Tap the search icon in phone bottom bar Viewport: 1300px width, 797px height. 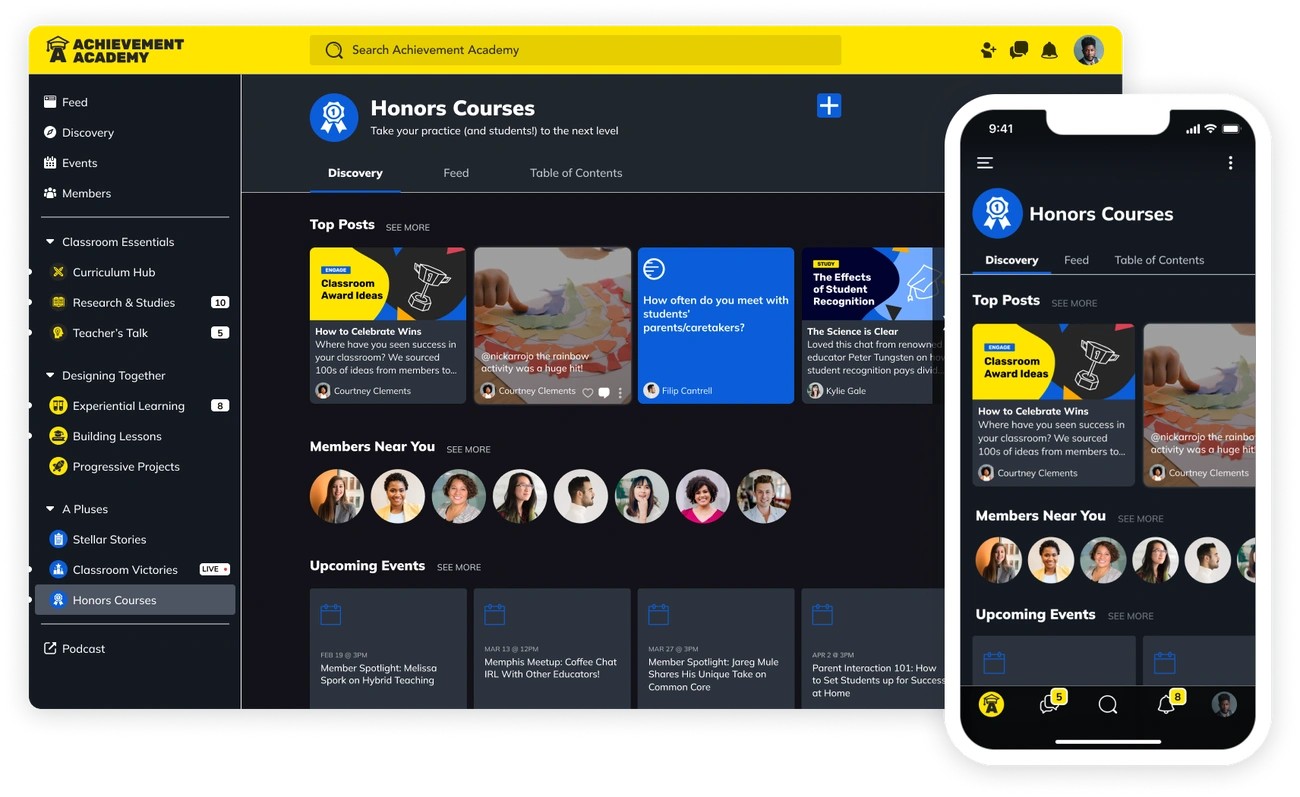point(1108,705)
